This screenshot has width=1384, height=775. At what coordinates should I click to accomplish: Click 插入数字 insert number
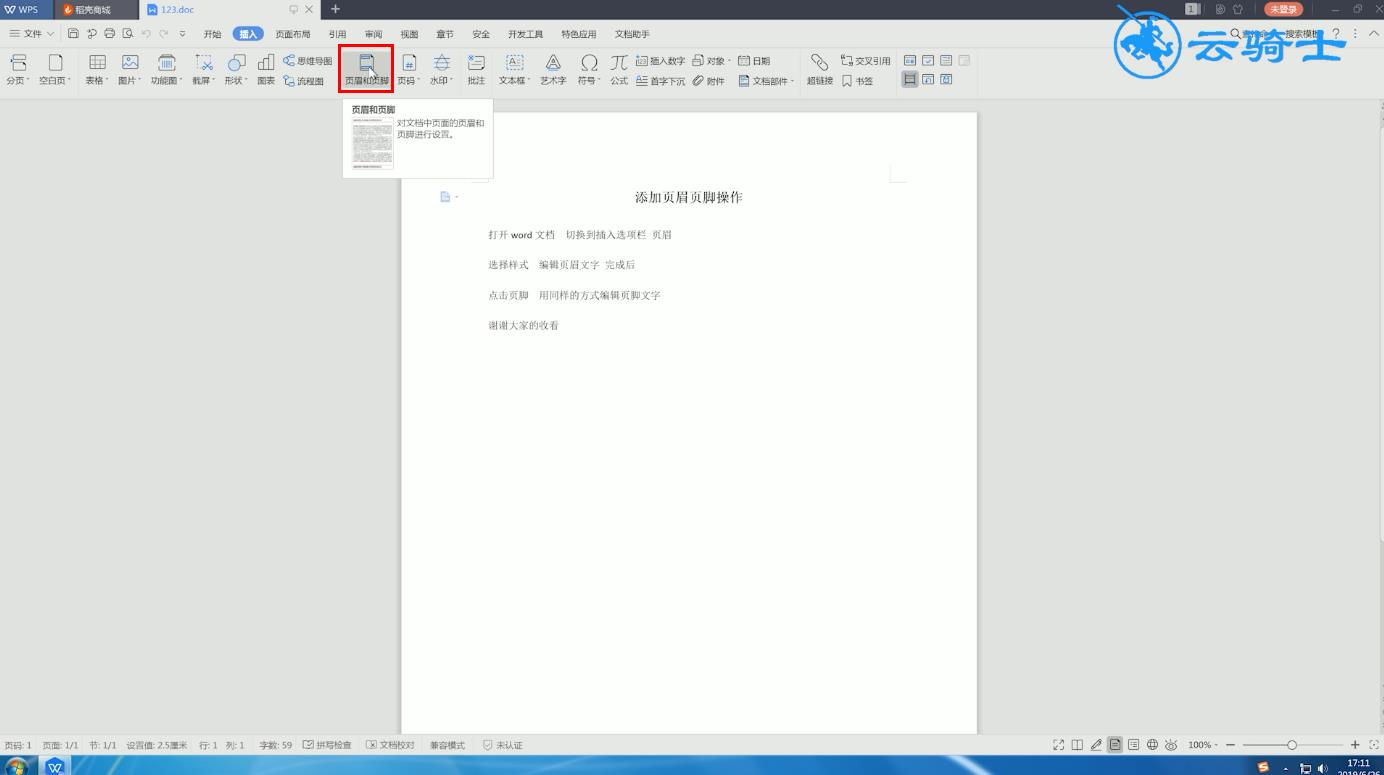661,61
